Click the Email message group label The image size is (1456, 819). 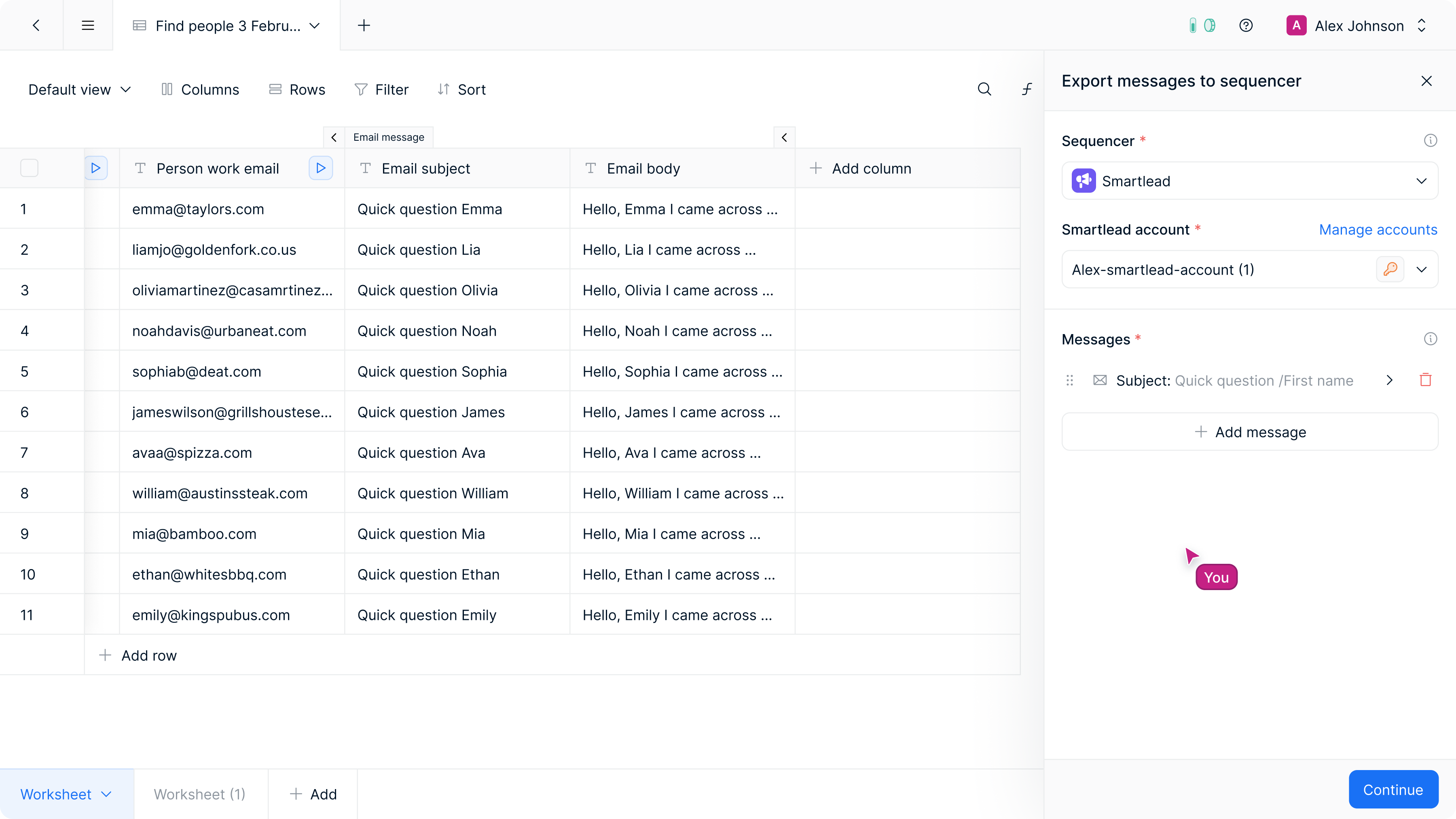click(x=388, y=138)
